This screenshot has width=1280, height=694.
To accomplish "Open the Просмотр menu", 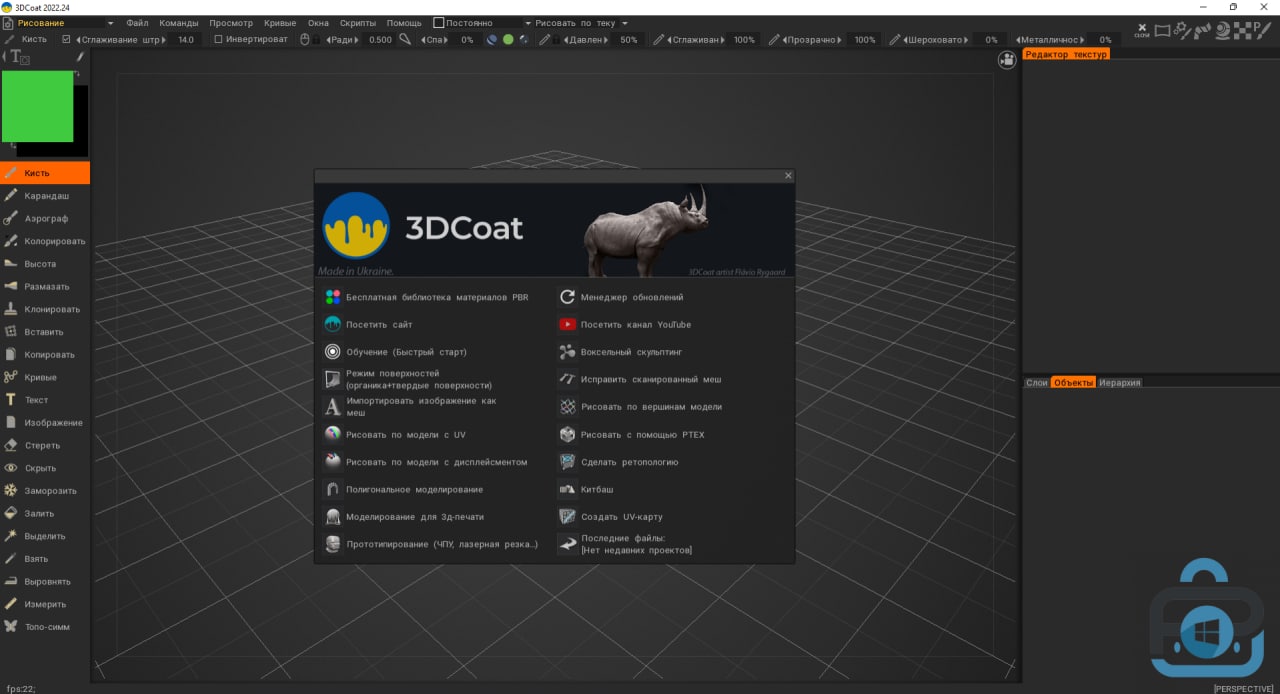I will coord(231,23).
